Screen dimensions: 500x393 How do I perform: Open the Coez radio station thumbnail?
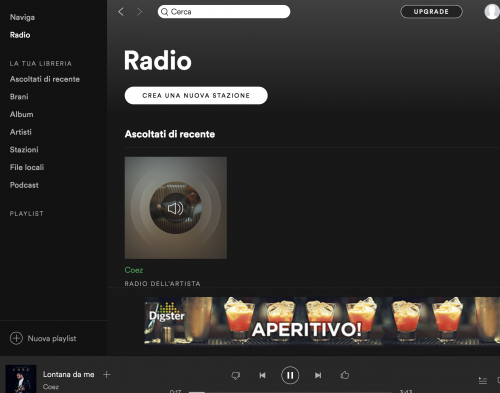tap(176, 208)
